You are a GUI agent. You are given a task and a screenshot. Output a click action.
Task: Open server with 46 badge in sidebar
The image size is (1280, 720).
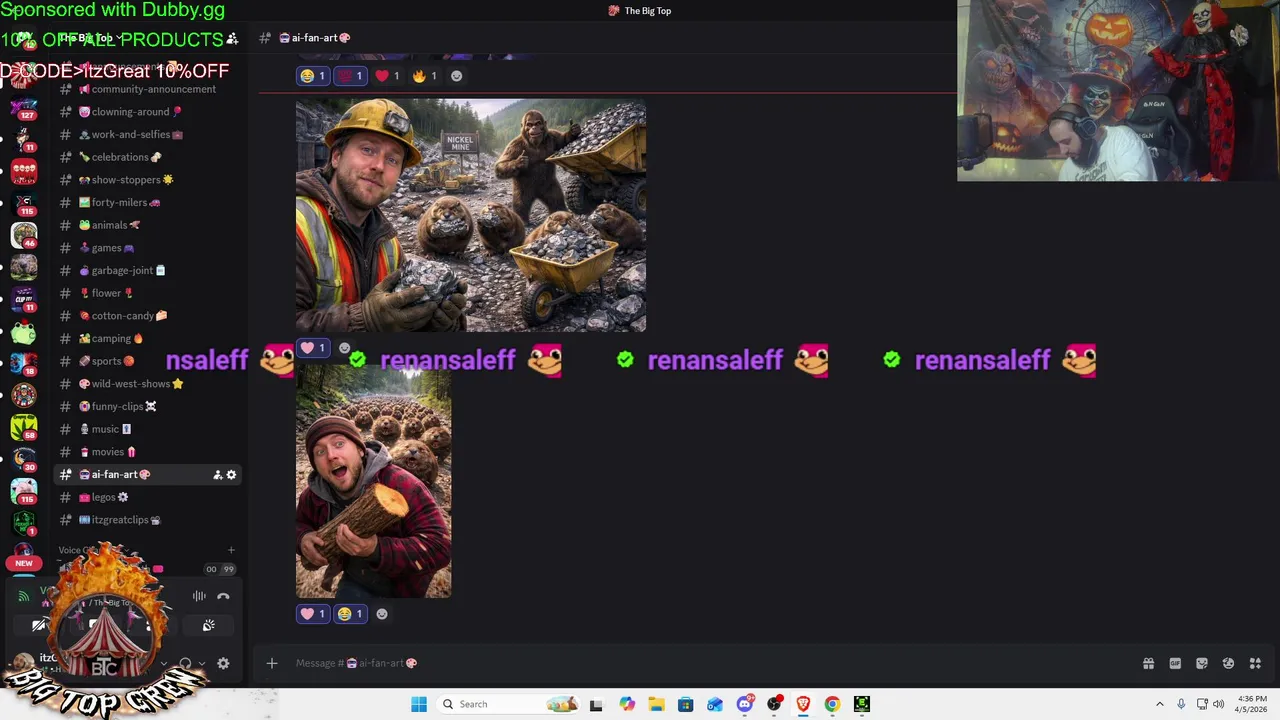(x=24, y=236)
